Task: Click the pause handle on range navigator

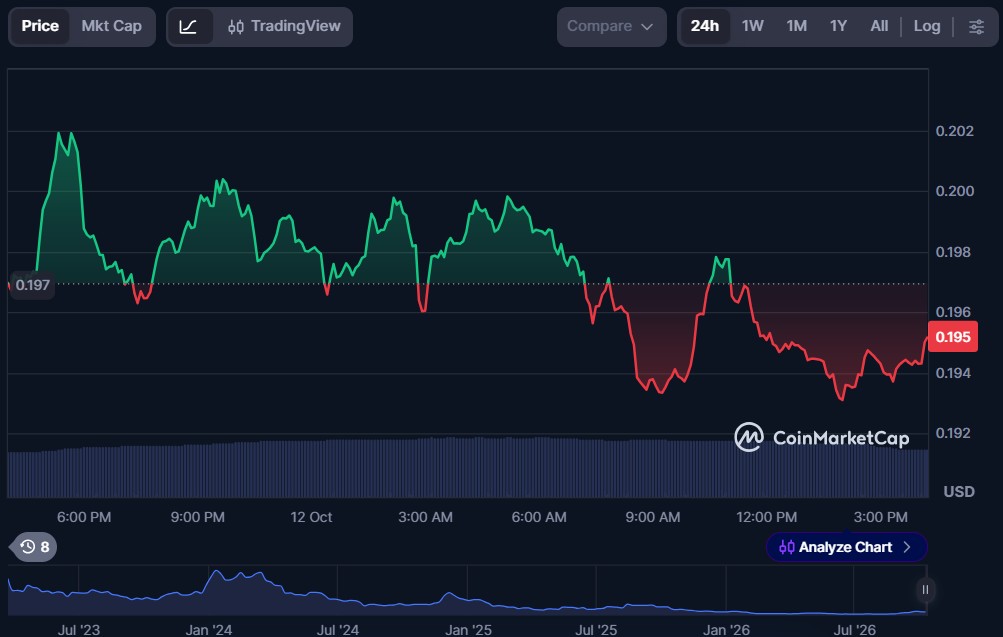Action: click(x=925, y=590)
